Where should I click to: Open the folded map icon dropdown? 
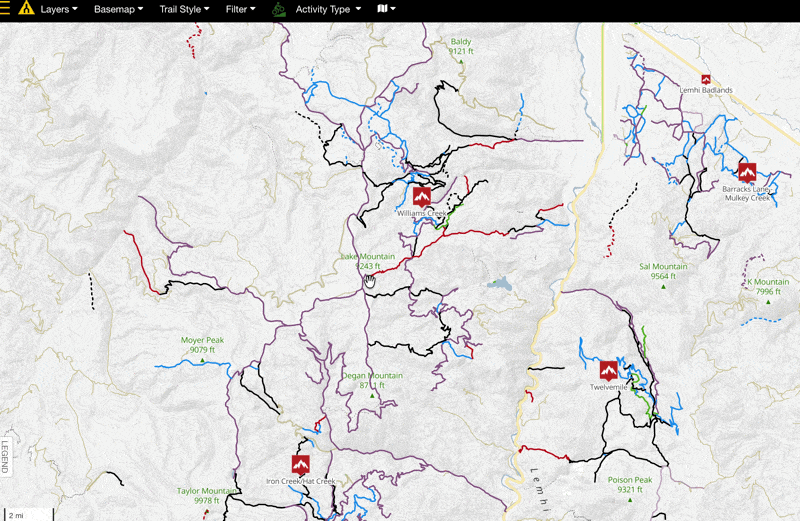click(386, 9)
